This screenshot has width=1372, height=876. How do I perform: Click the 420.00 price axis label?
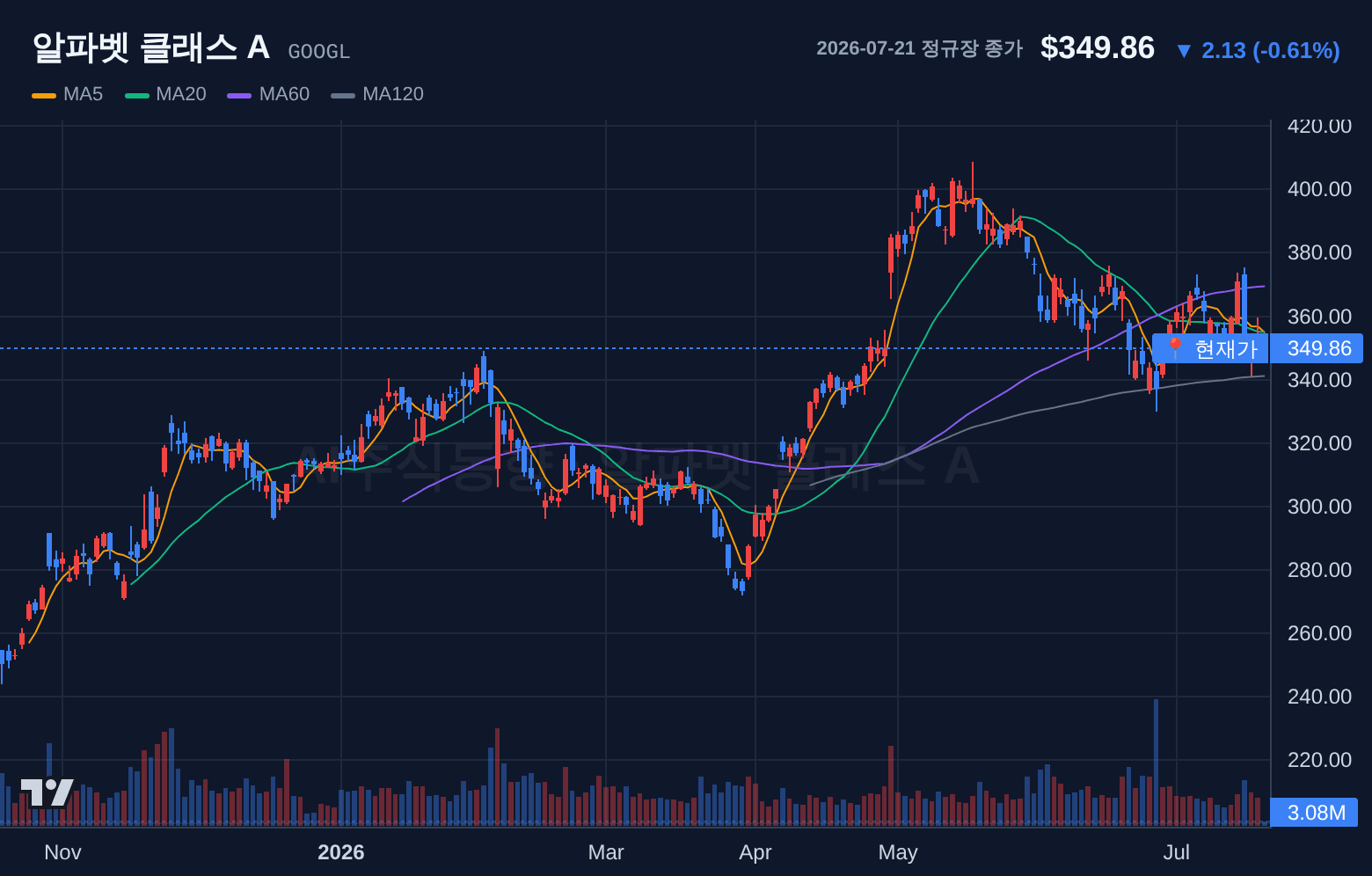[x=1319, y=126]
